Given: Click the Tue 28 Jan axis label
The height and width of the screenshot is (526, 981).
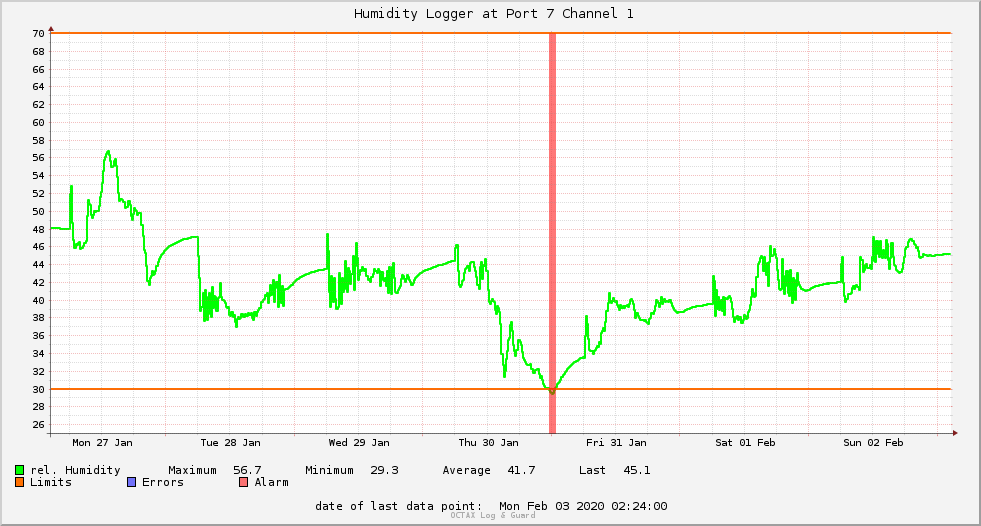Looking at the screenshot, I should (x=230, y=443).
